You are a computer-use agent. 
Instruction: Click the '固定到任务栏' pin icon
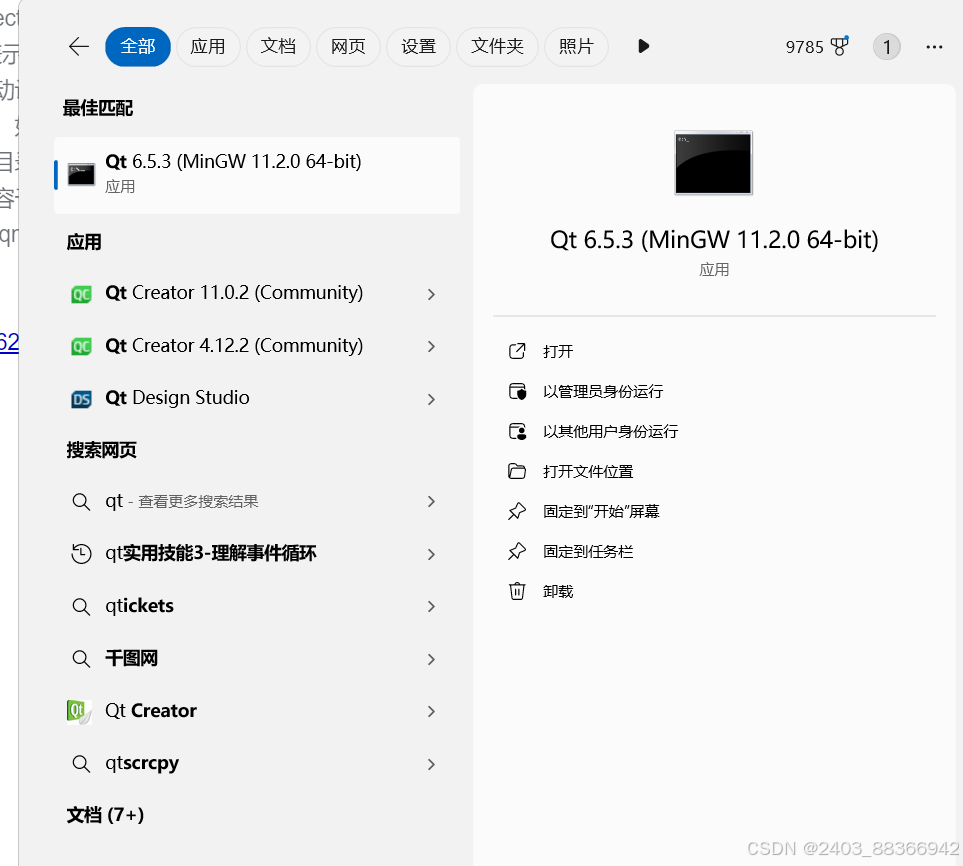pos(517,551)
